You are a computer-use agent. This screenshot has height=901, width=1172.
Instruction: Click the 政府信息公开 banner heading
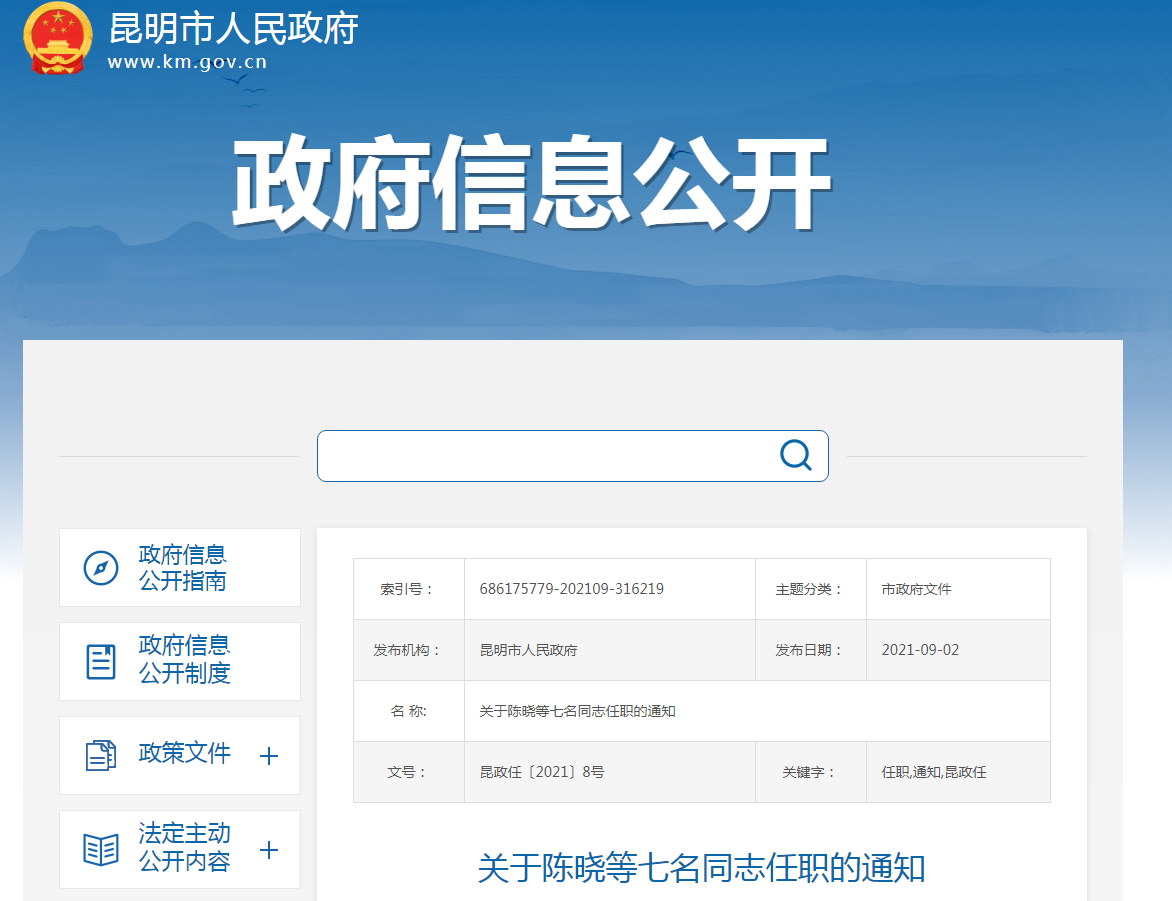click(x=531, y=185)
